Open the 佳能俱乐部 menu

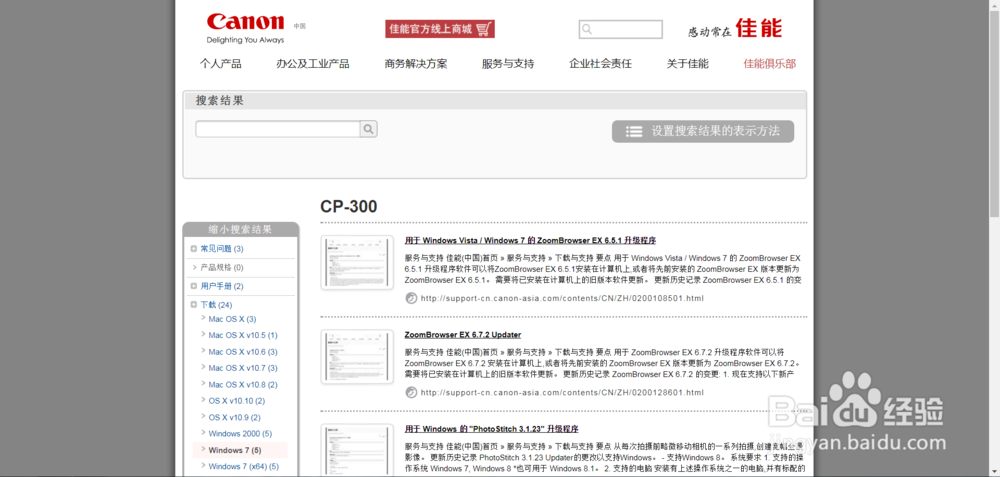point(770,64)
